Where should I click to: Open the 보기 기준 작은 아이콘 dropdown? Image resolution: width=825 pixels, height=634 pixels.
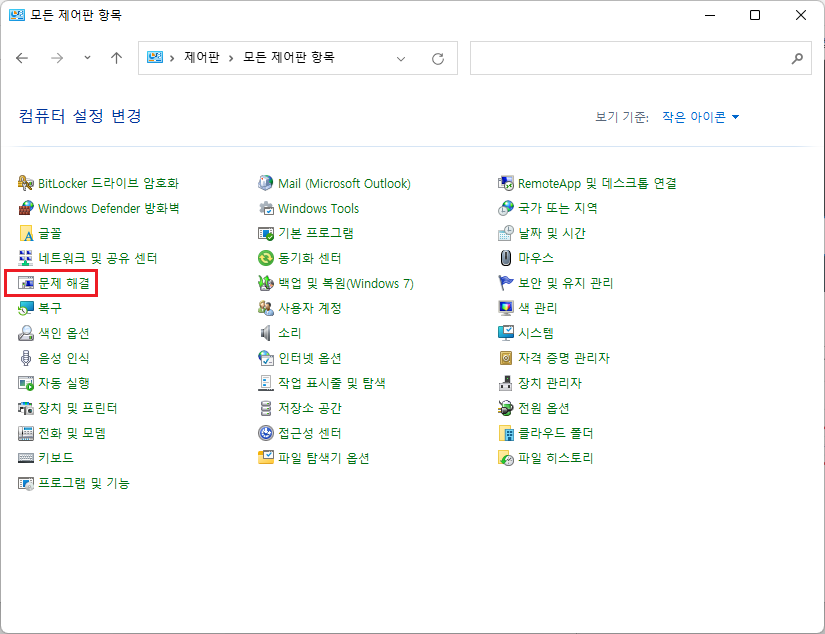[x=700, y=117]
